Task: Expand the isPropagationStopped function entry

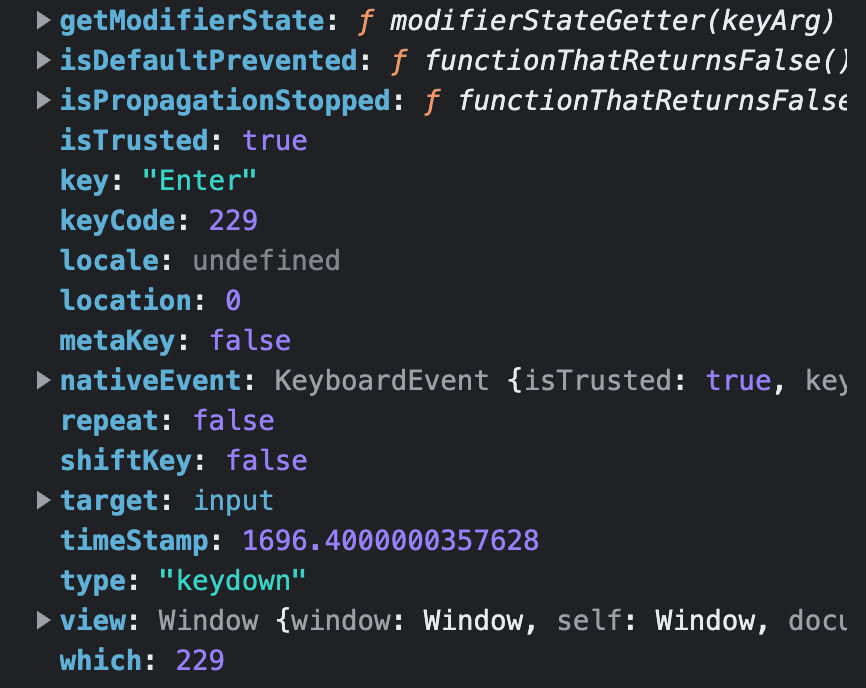Action: click(x=43, y=100)
